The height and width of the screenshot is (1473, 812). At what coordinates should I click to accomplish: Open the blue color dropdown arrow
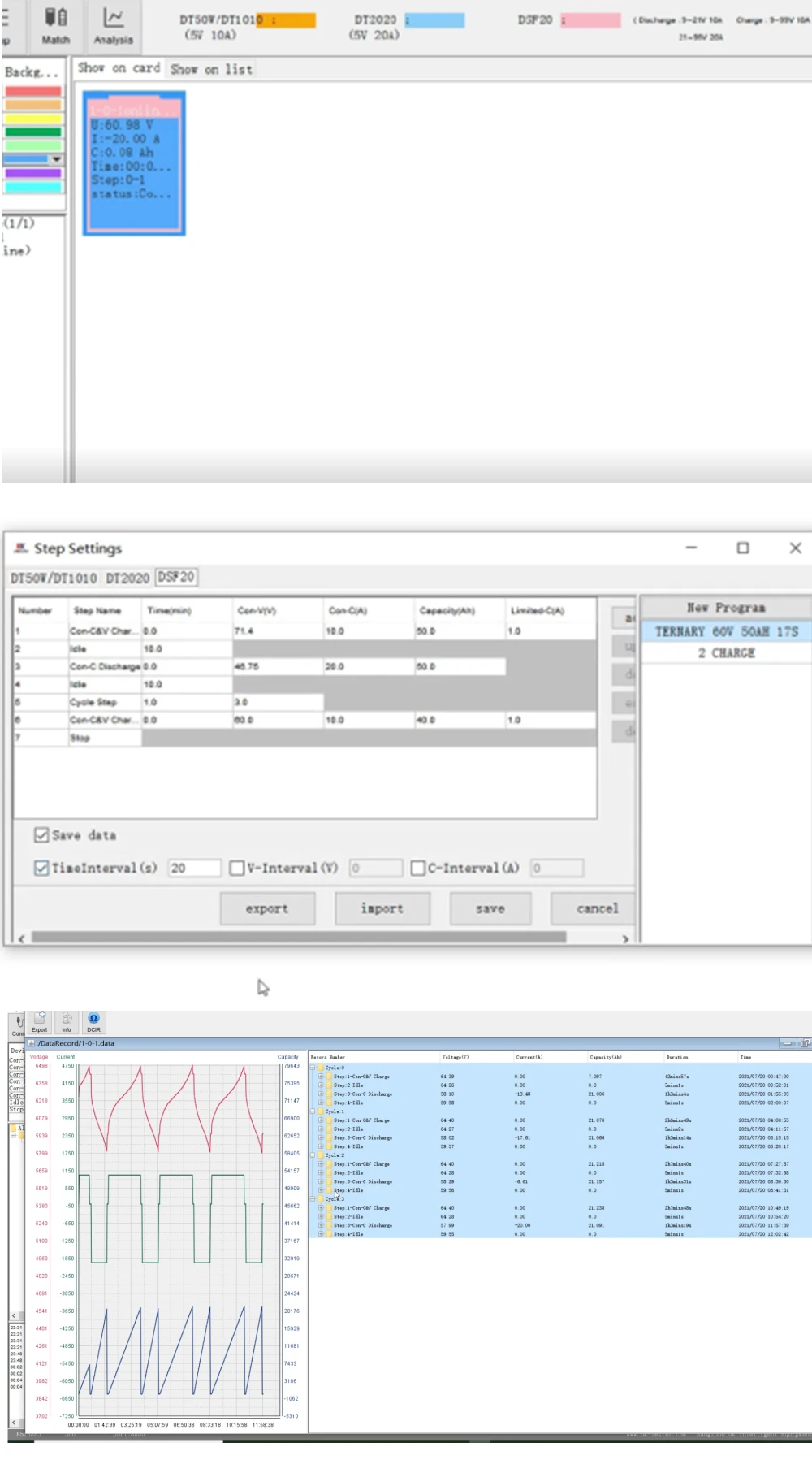point(56,159)
